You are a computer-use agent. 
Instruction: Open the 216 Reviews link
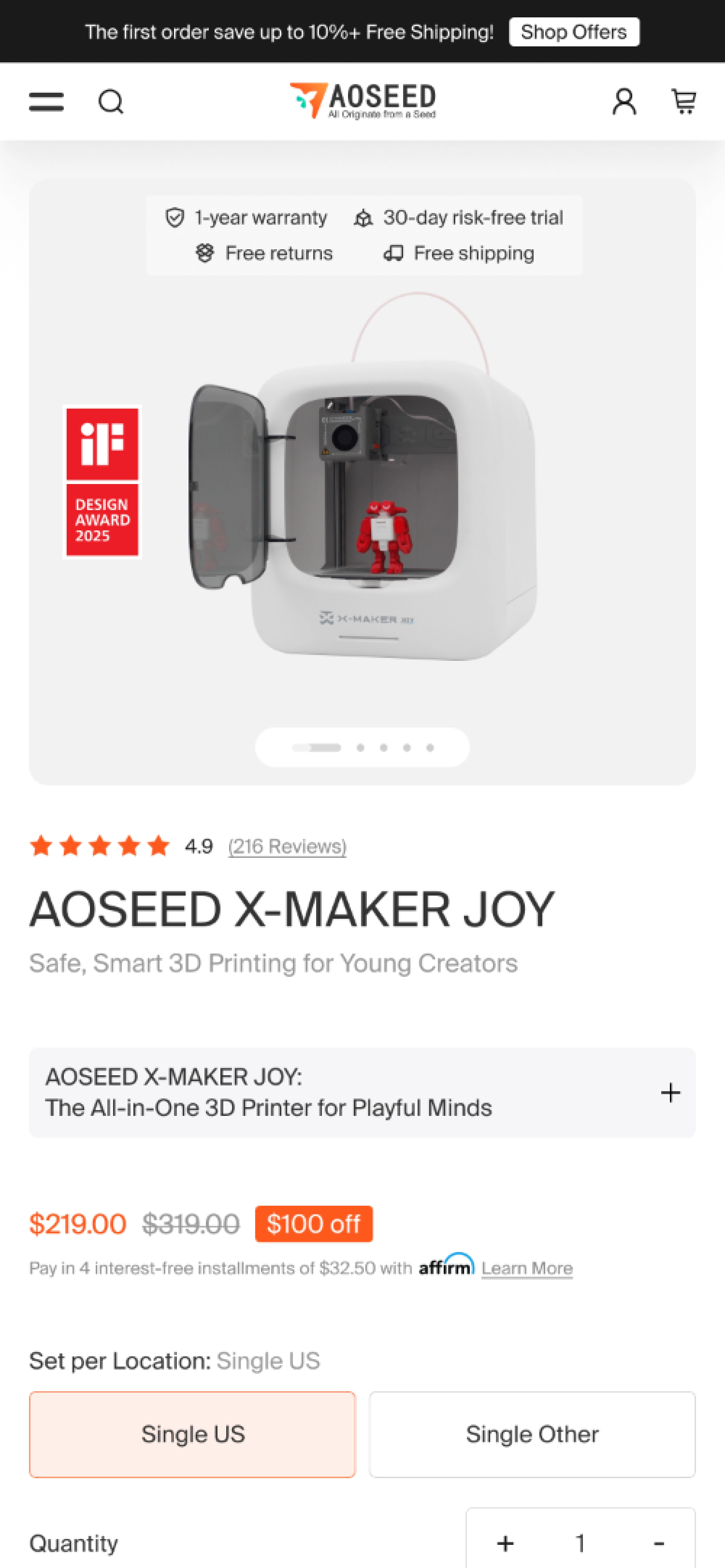[x=287, y=846]
